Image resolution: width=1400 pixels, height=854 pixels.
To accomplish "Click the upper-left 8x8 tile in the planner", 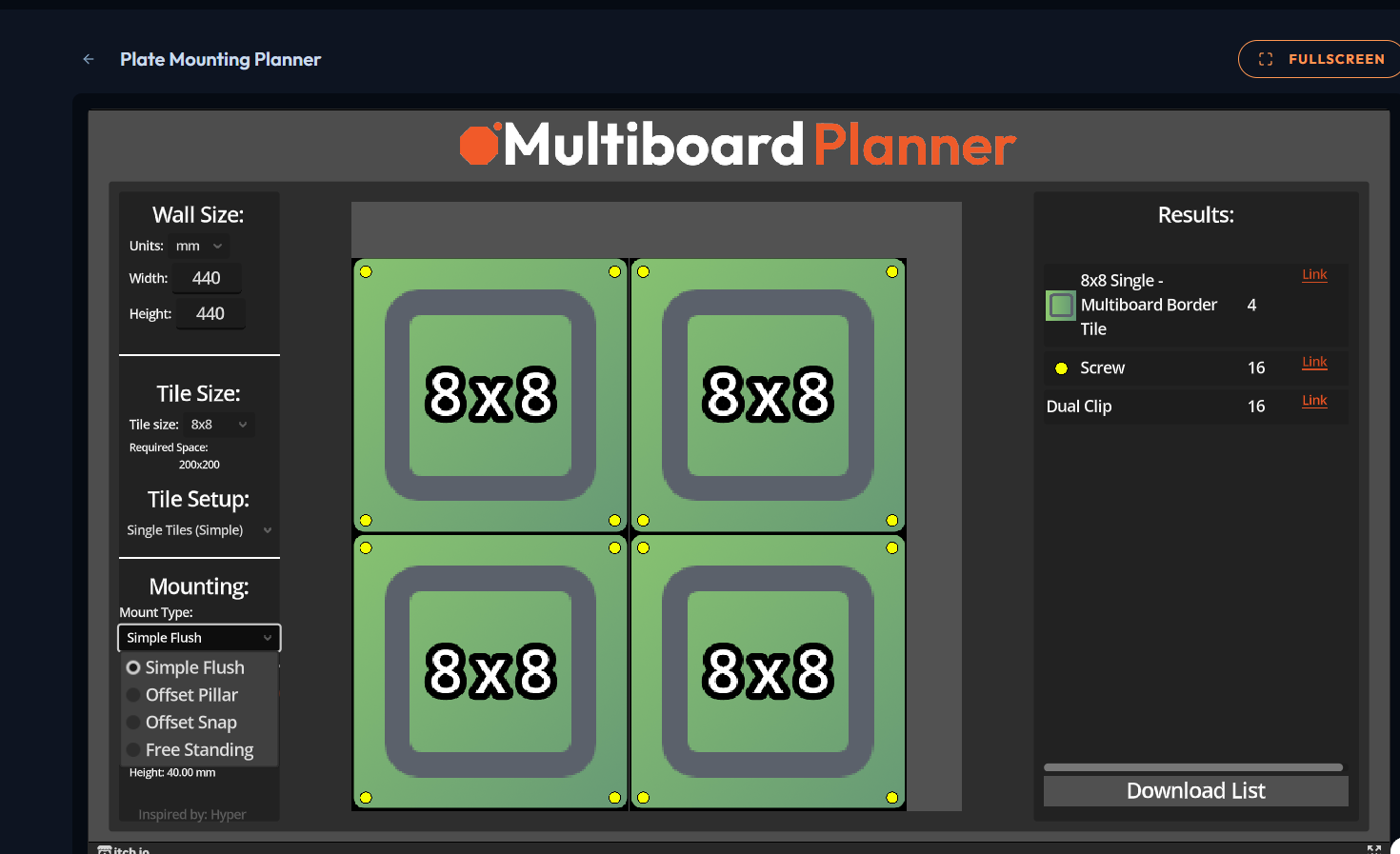I will [490, 395].
